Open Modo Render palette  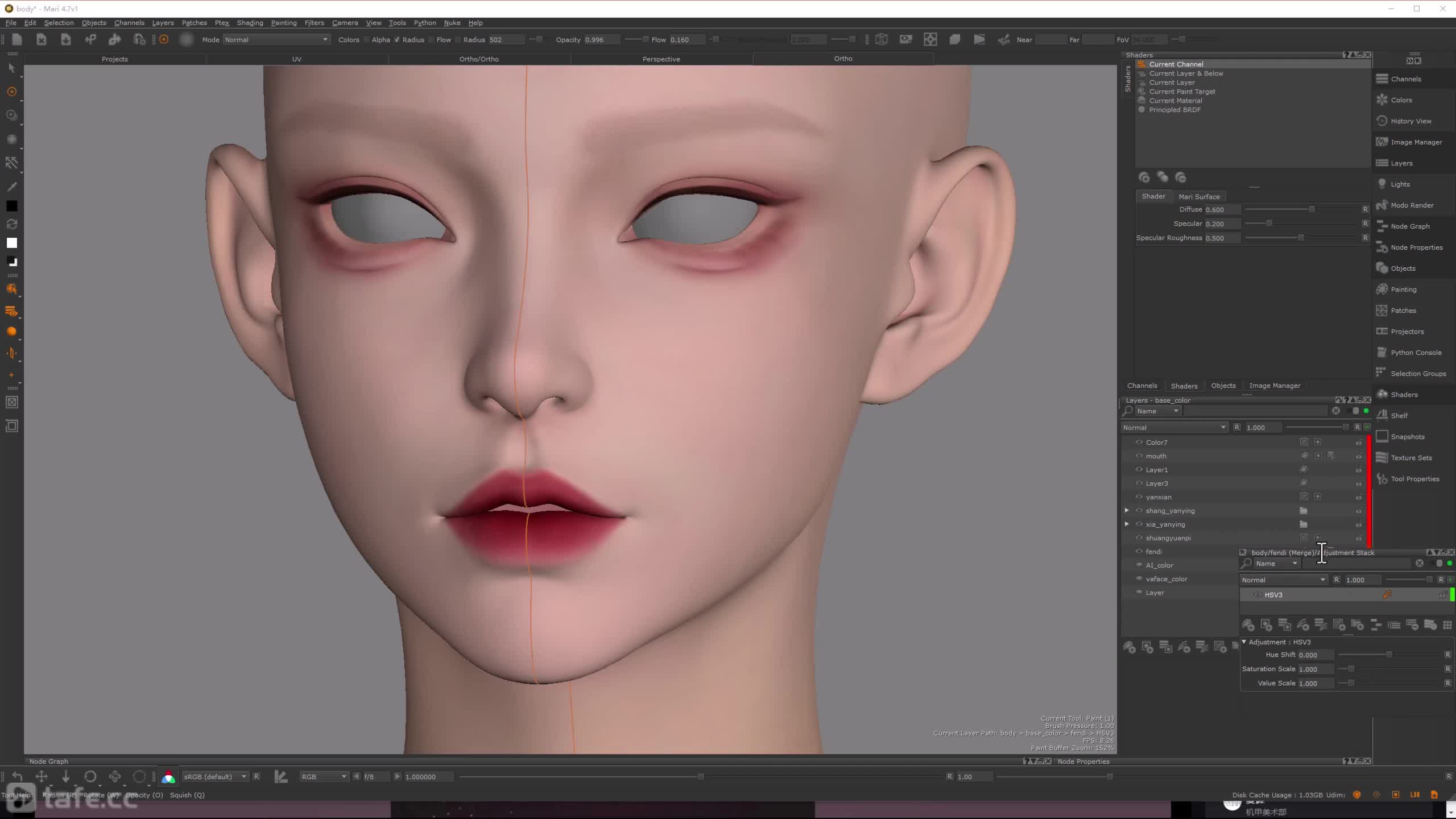click(x=1404, y=205)
